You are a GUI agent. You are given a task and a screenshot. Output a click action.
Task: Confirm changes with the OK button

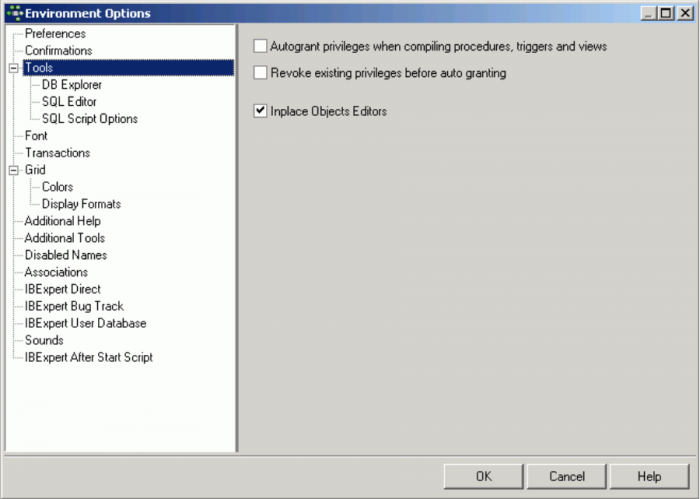(x=483, y=476)
